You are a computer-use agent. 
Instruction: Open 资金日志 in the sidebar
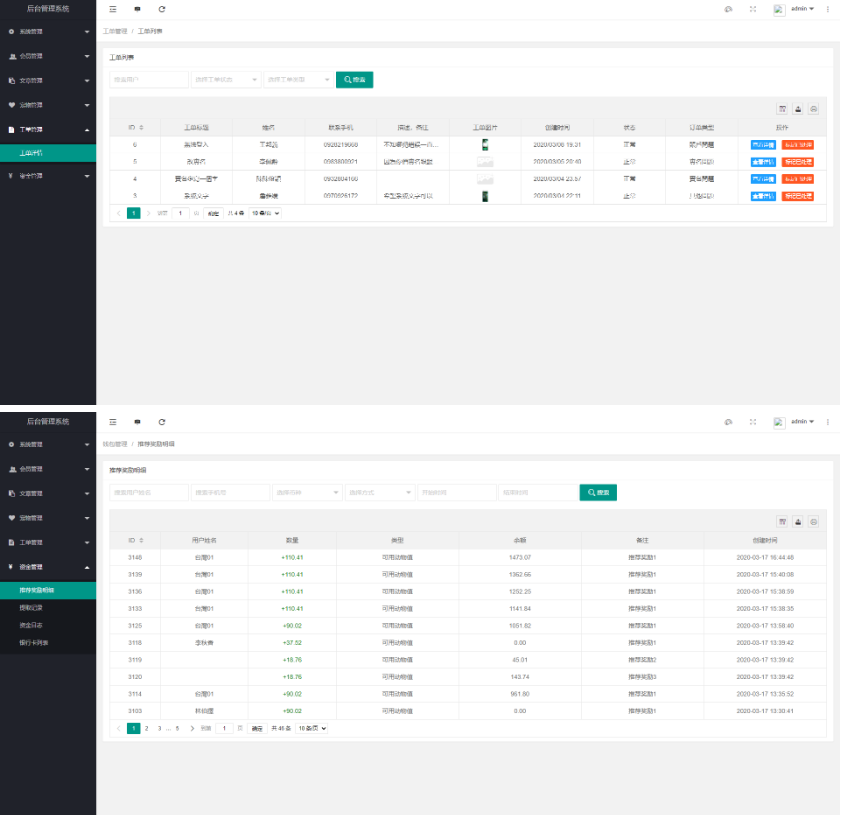pyautogui.click(x=32, y=625)
